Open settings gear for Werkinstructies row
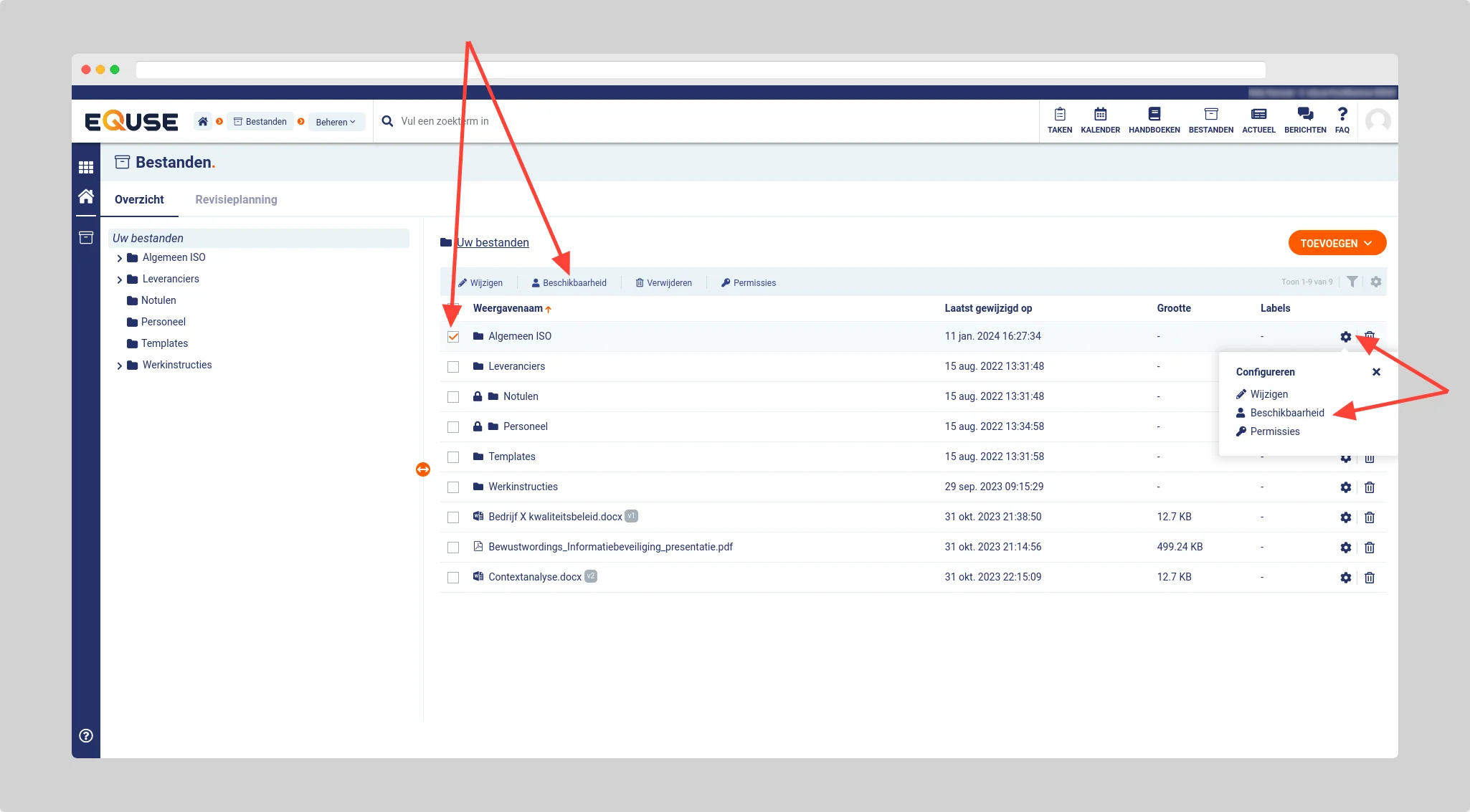Image resolution: width=1470 pixels, height=812 pixels. (x=1345, y=487)
